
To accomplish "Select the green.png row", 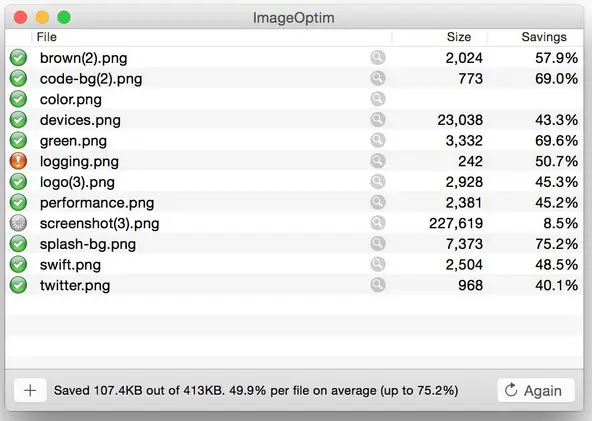I will pyautogui.click(x=294, y=140).
